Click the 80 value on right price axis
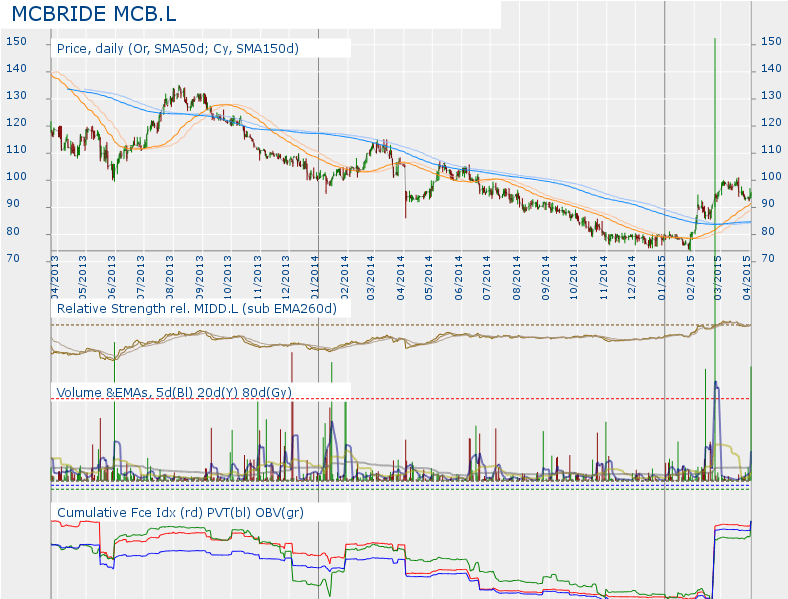 click(768, 231)
